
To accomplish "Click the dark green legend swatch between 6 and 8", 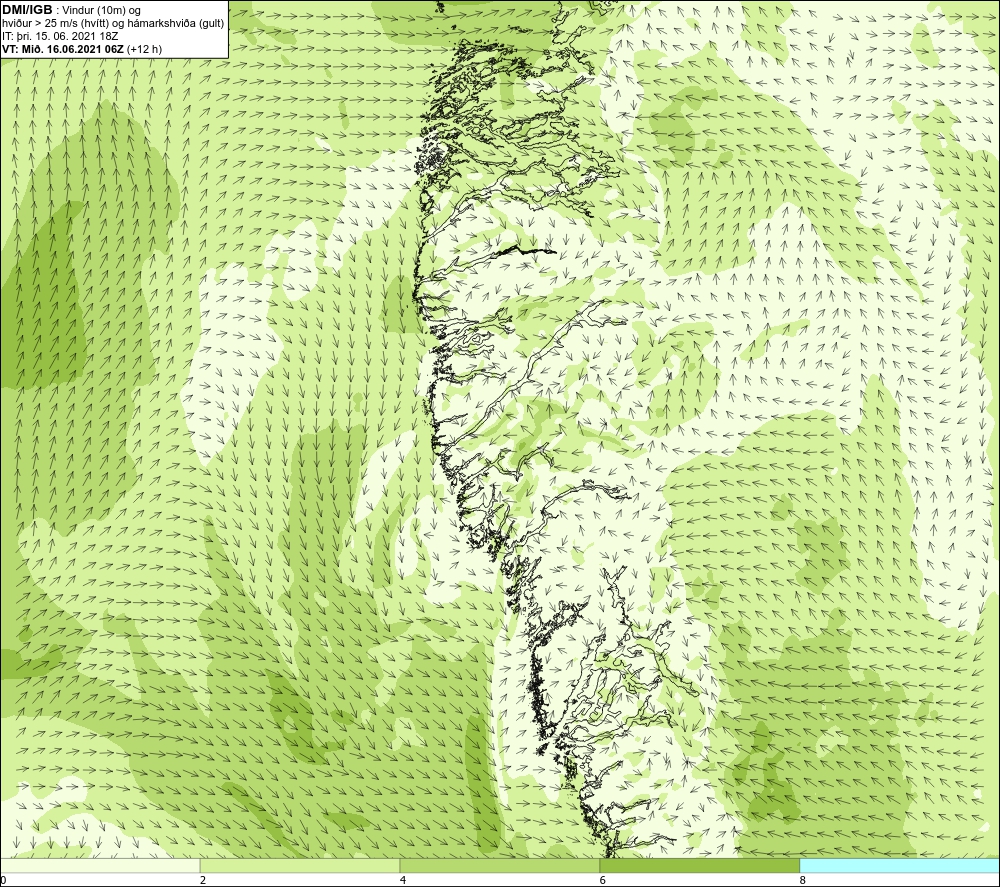I will 700,865.
